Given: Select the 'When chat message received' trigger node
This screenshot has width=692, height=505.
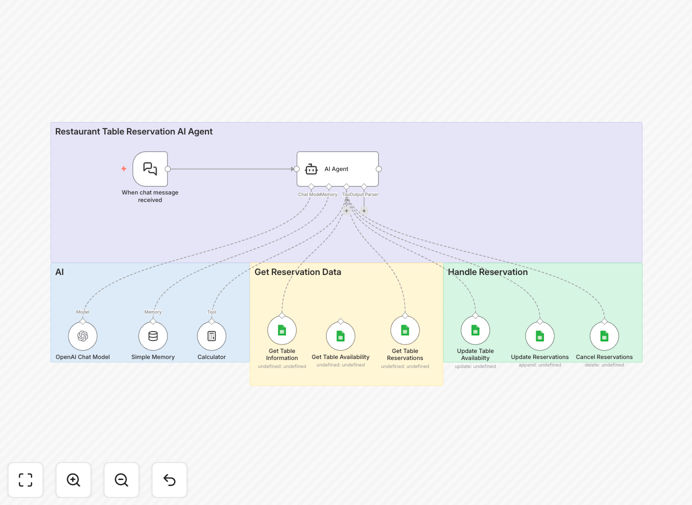Looking at the screenshot, I should (150, 169).
